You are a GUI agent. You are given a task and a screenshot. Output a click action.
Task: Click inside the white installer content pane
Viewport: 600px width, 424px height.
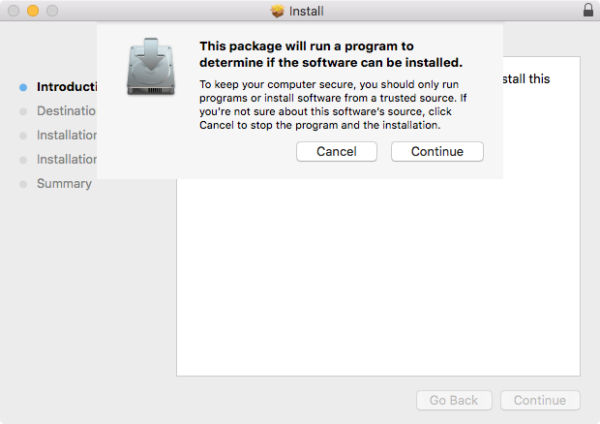point(378,280)
